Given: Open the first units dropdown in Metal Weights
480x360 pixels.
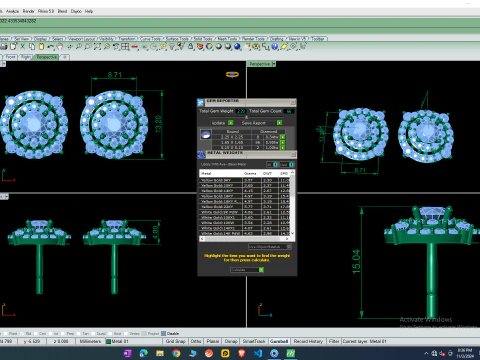Looking at the screenshot, I should 272,164.
